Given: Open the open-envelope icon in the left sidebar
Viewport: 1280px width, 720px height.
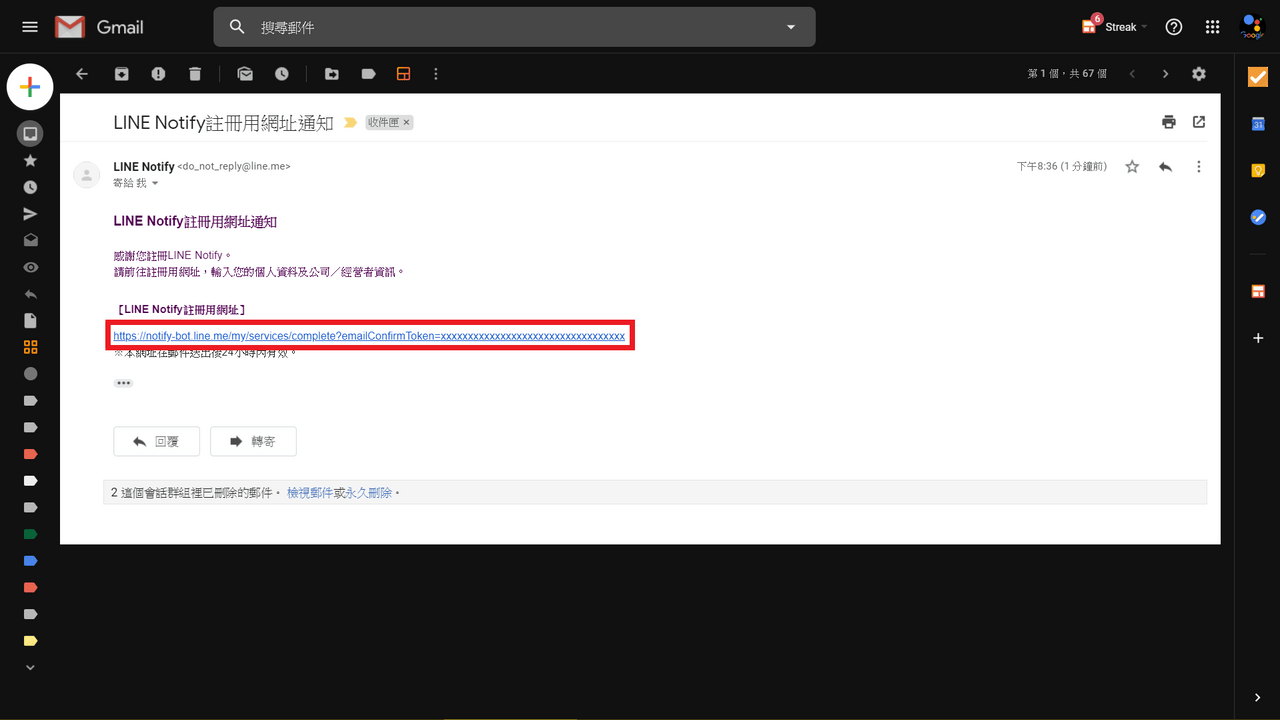Looking at the screenshot, I should [x=30, y=240].
